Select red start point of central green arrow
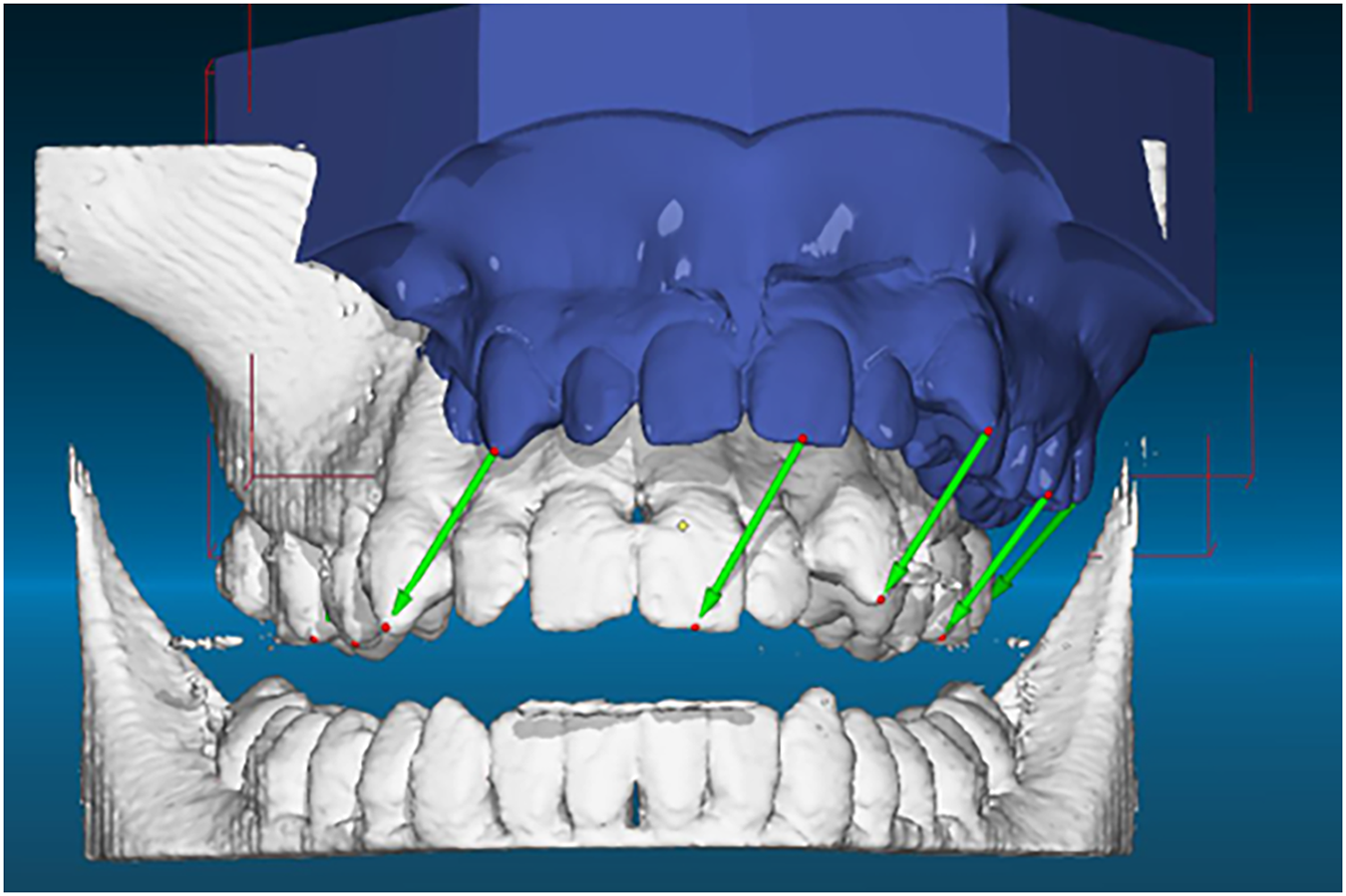Viewport: 1346px width, 896px height. (x=803, y=439)
